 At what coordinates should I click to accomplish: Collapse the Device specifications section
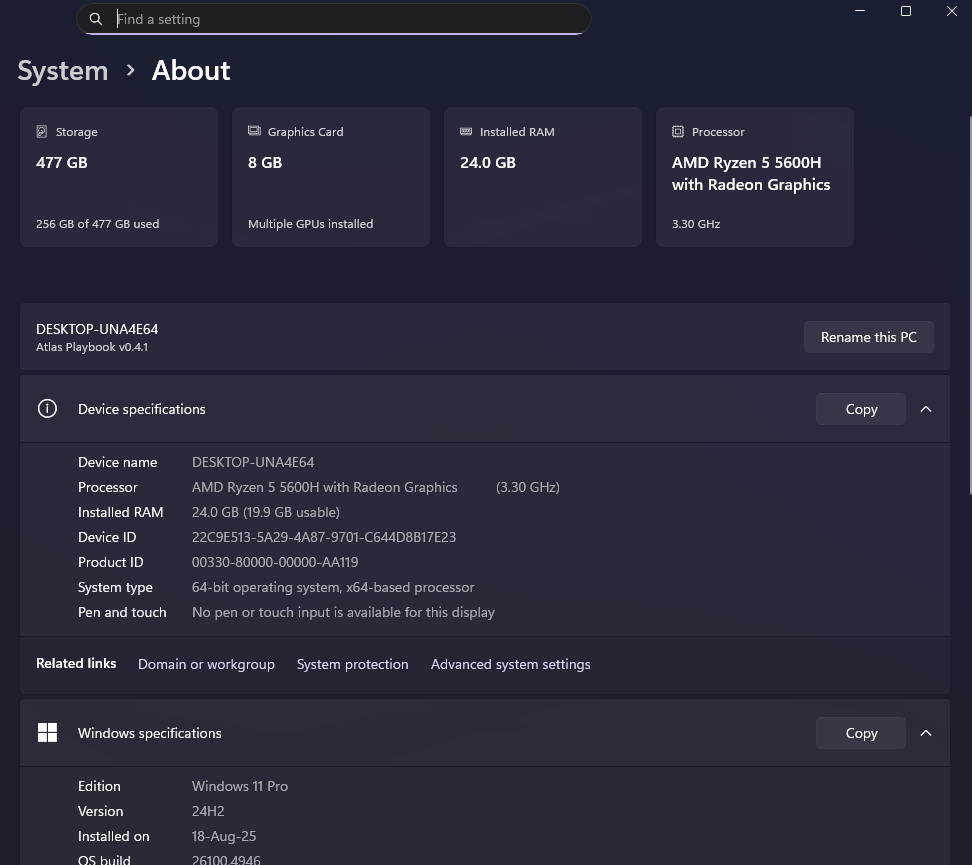(926, 409)
